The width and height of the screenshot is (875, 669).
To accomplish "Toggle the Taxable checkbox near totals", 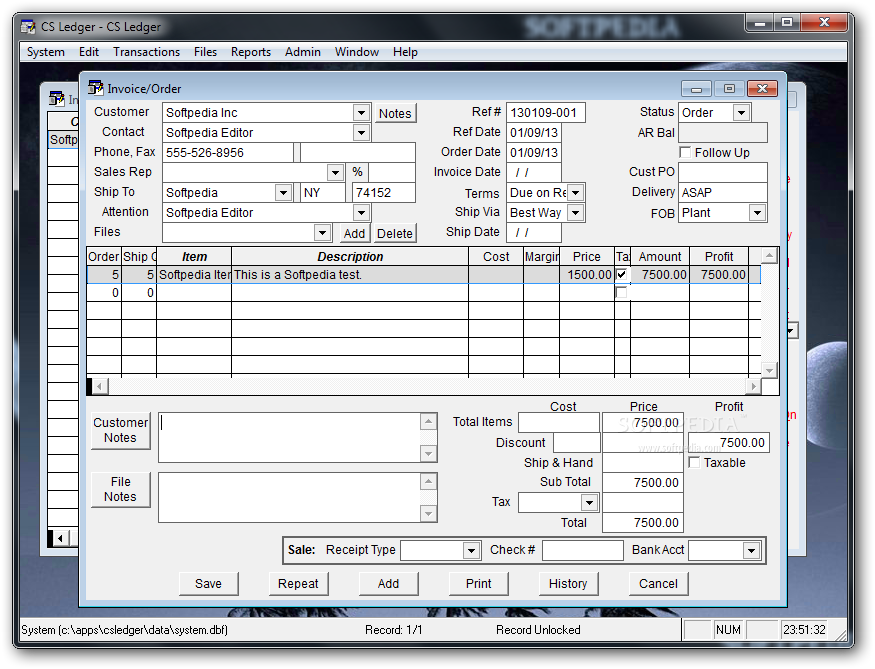I will pyautogui.click(x=694, y=462).
